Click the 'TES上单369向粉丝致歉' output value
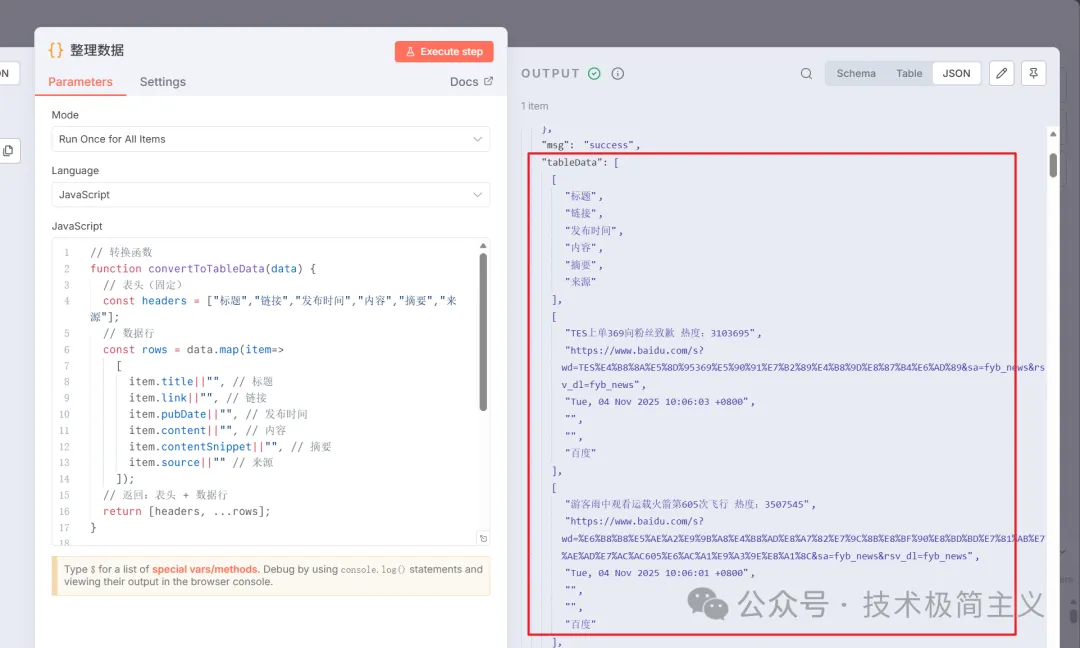The height and width of the screenshot is (648, 1080). tap(663, 333)
